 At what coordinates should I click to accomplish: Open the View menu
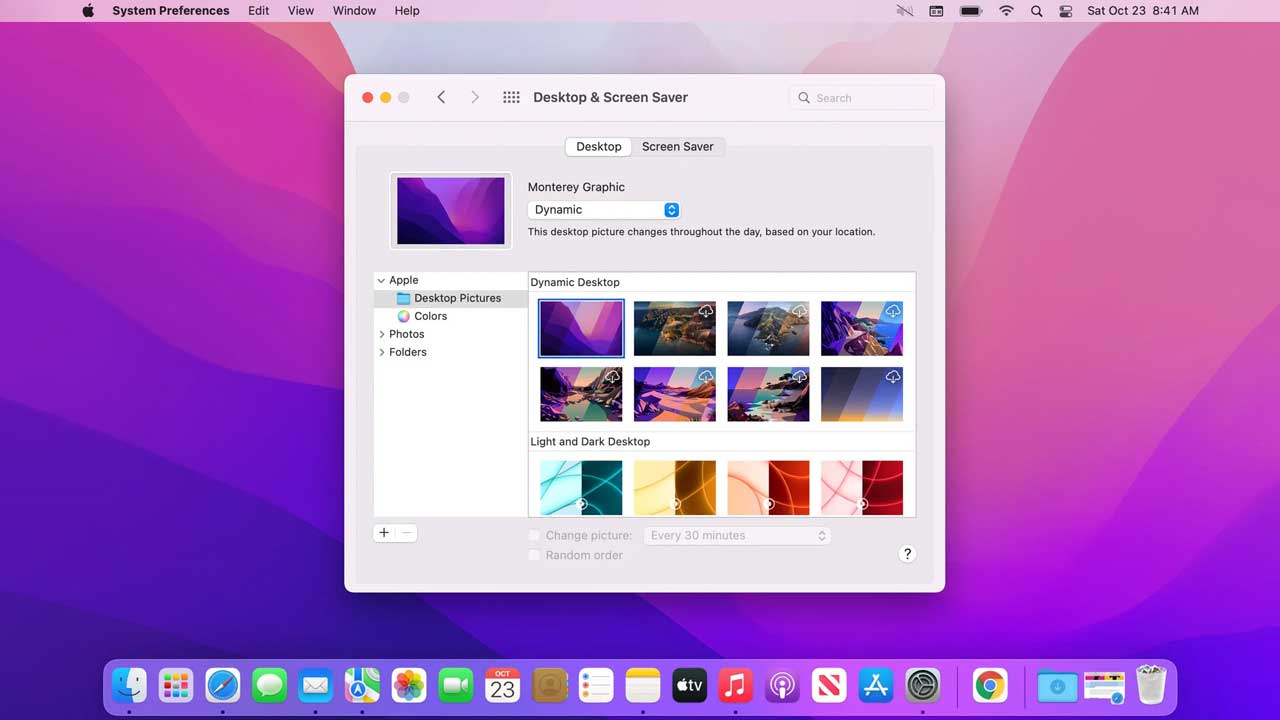coord(301,11)
